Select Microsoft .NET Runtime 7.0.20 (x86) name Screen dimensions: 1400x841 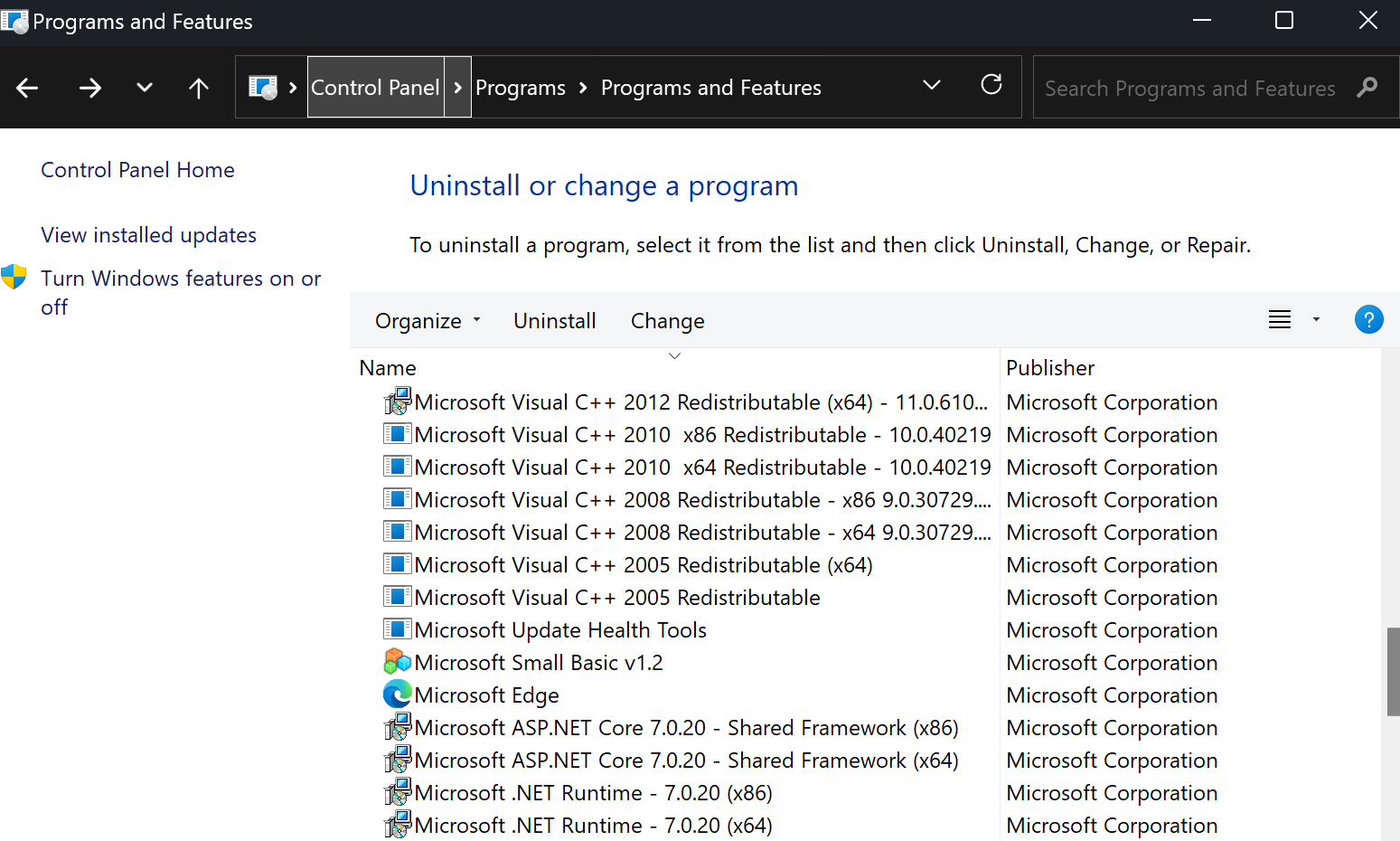coord(594,793)
